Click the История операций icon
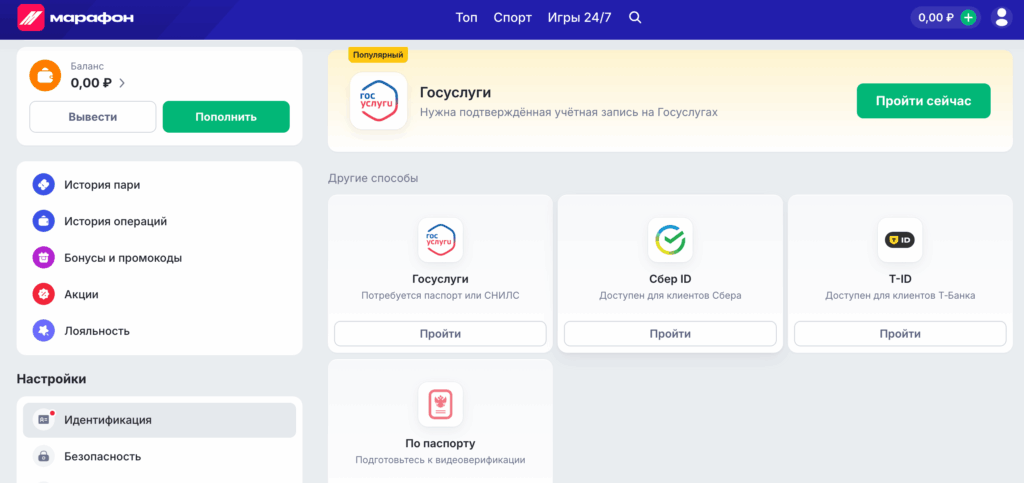 point(44,221)
